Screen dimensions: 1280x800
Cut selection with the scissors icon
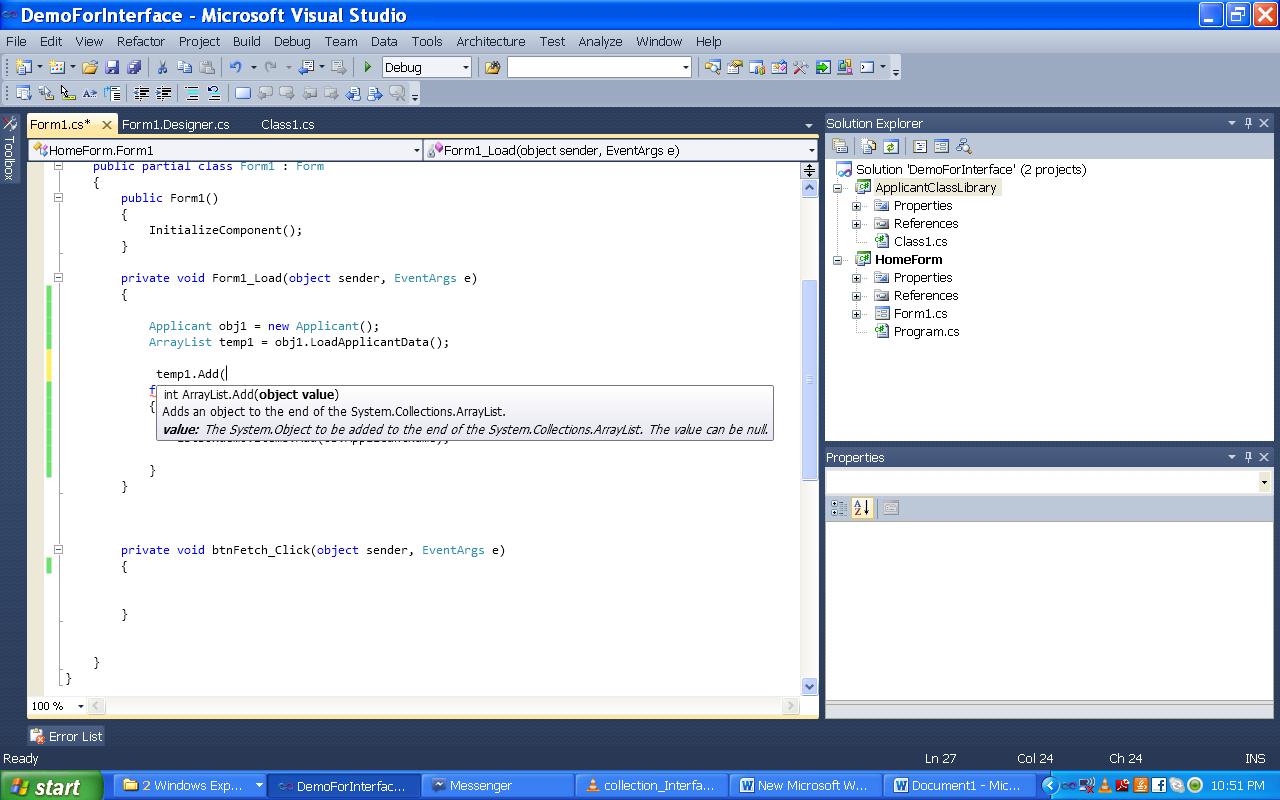(x=162, y=67)
